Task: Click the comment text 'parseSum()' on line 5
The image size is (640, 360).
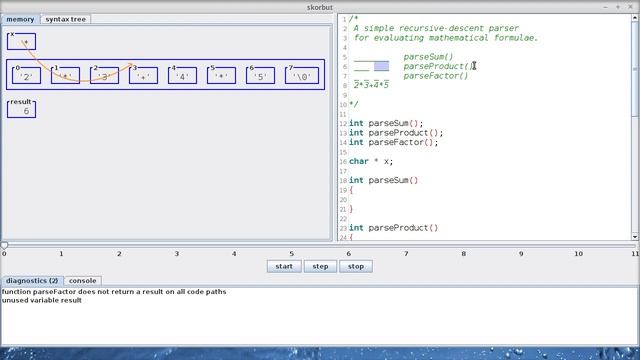Action: pyautogui.click(x=428, y=57)
